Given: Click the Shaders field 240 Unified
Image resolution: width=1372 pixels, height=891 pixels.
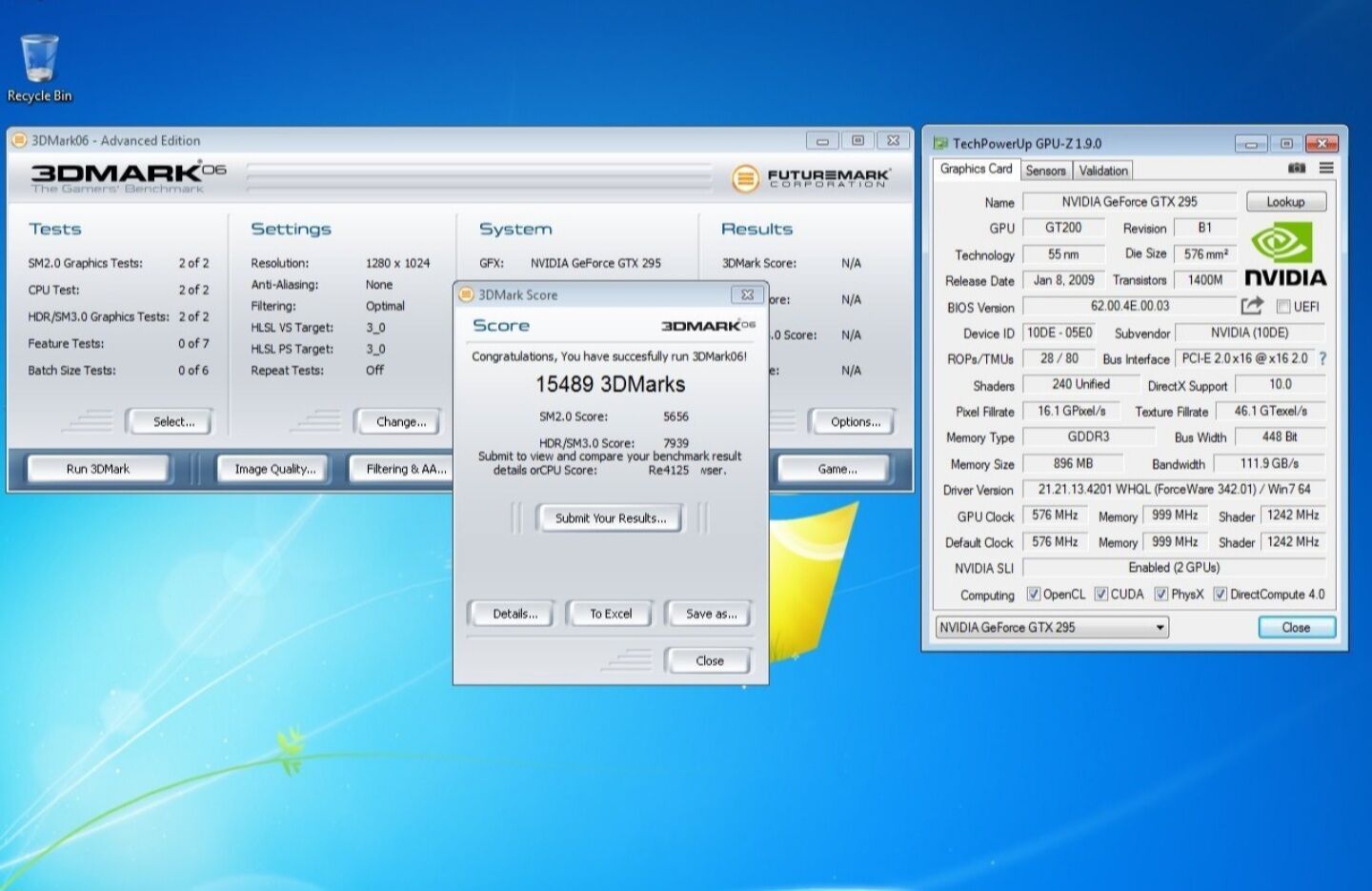Looking at the screenshot, I should (1080, 384).
